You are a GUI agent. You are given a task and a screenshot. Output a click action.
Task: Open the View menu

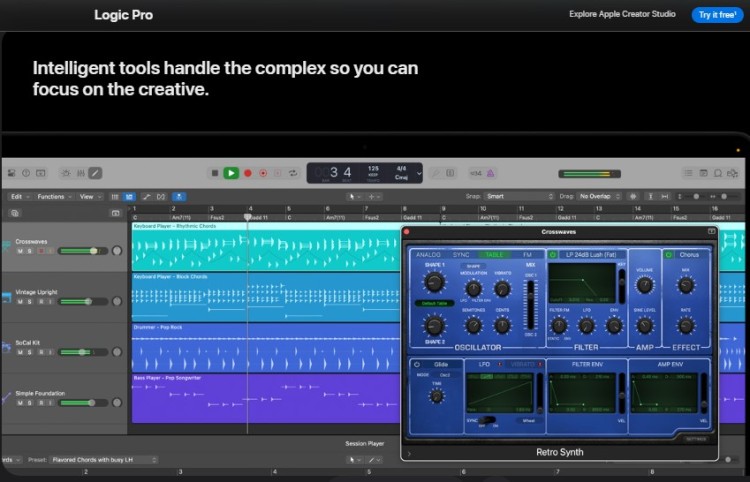90,197
